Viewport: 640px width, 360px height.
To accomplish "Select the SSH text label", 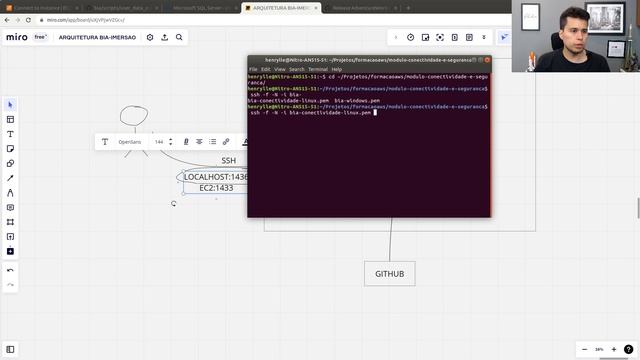I will (x=229, y=160).
